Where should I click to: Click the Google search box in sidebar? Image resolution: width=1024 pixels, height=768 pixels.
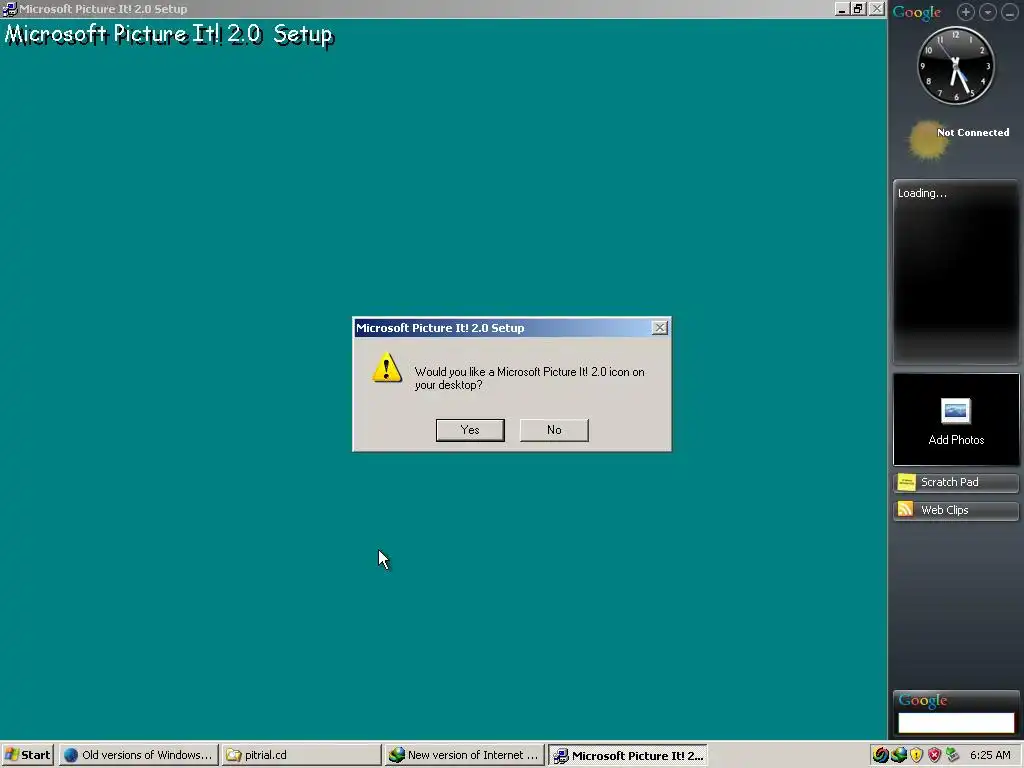click(955, 723)
